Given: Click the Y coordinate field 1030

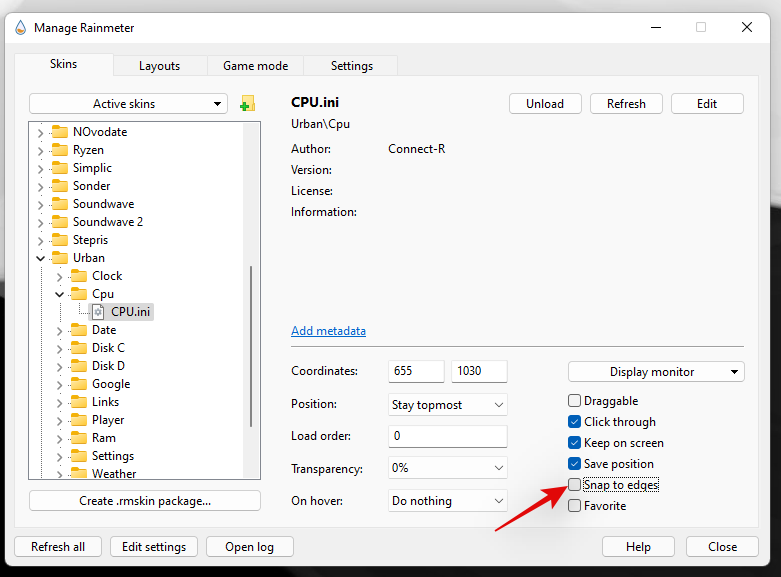Looking at the screenshot, I should [x=479, y=371].
